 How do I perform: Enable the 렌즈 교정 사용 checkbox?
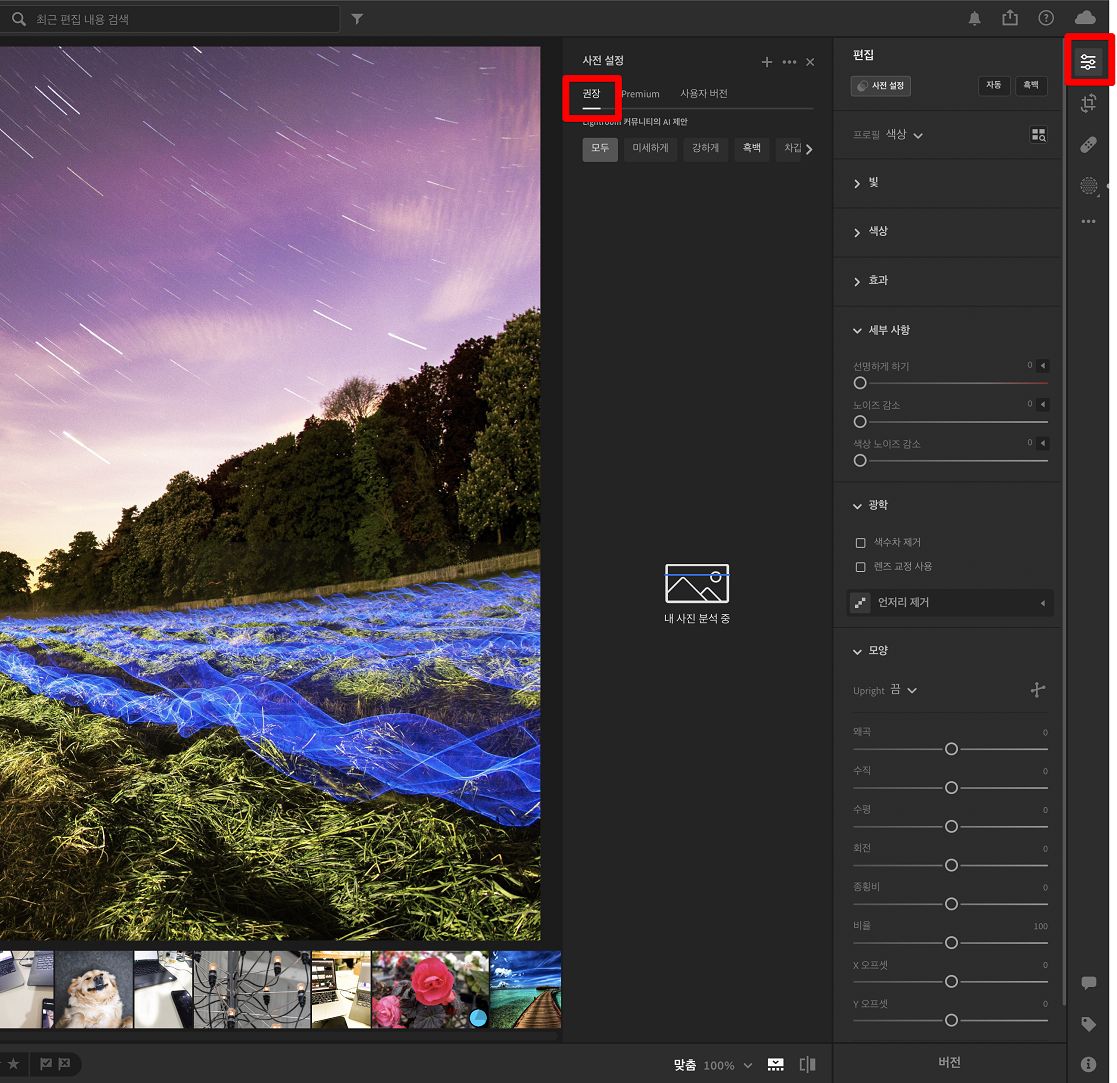(861, 567)
